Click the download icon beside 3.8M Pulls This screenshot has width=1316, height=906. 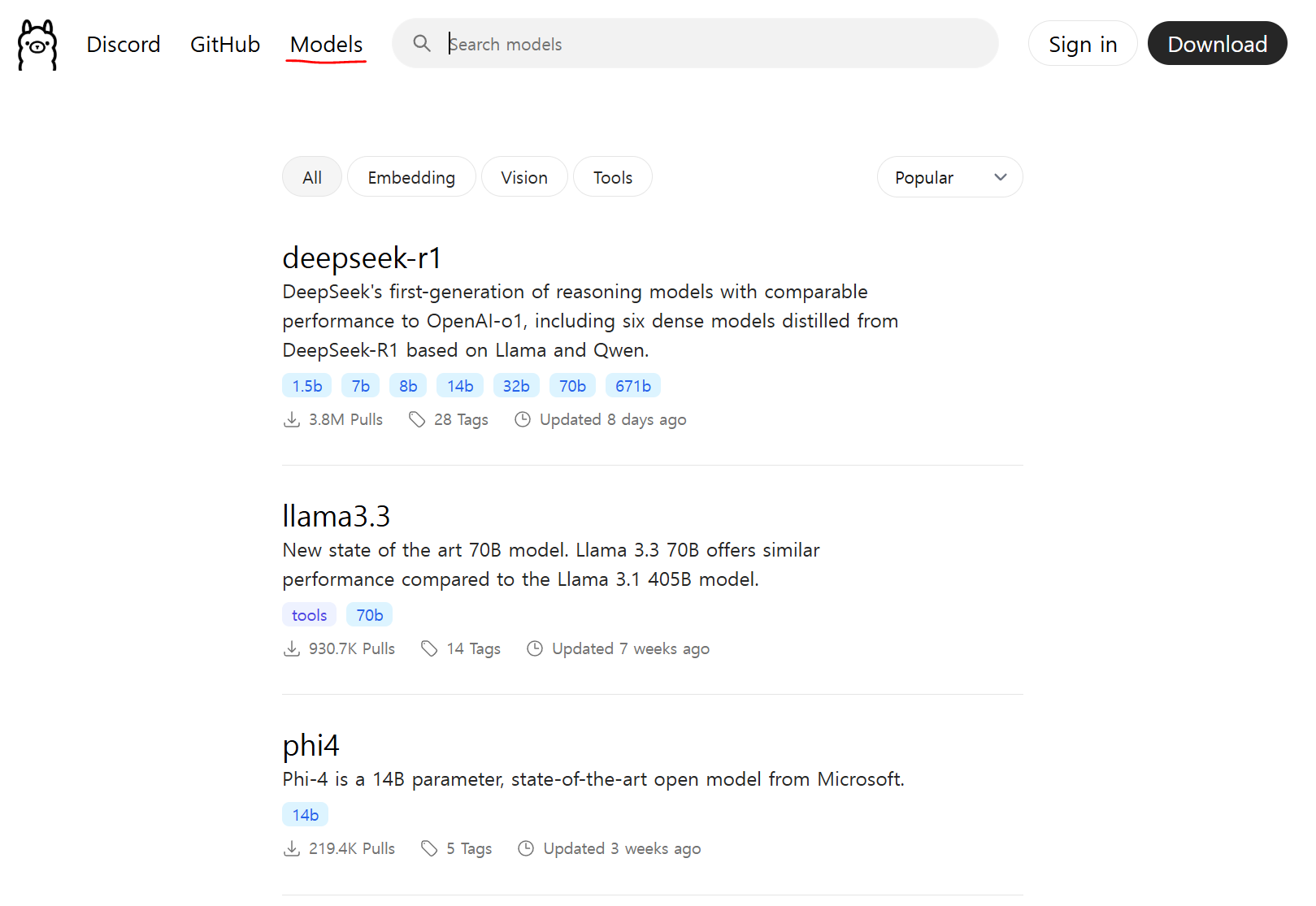tap(292, 419)
